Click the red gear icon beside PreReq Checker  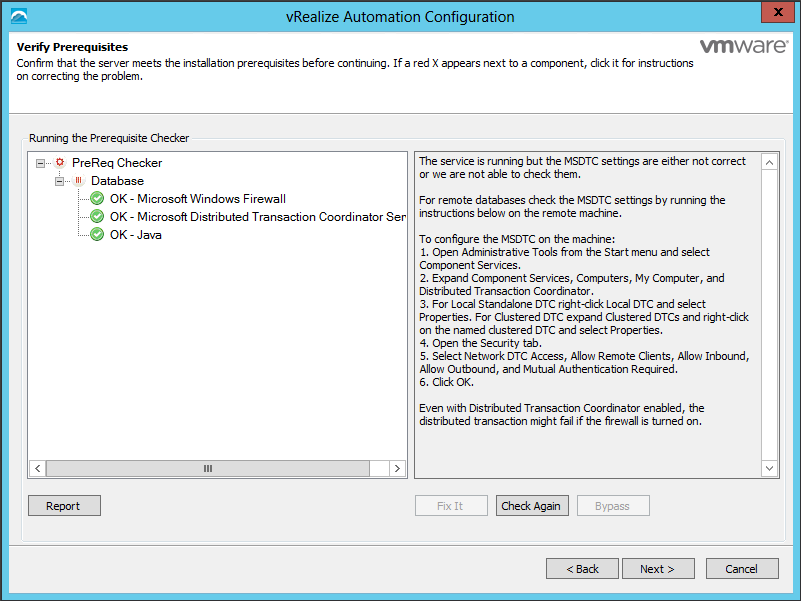60,163
